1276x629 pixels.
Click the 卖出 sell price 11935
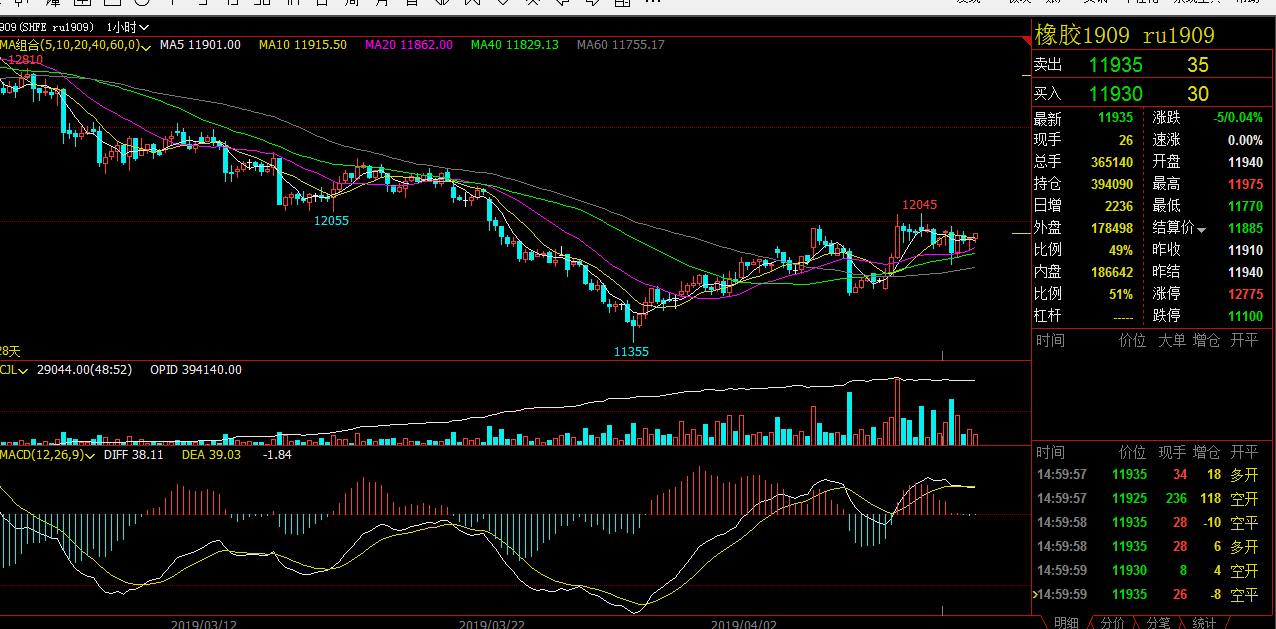[1115, 66]
